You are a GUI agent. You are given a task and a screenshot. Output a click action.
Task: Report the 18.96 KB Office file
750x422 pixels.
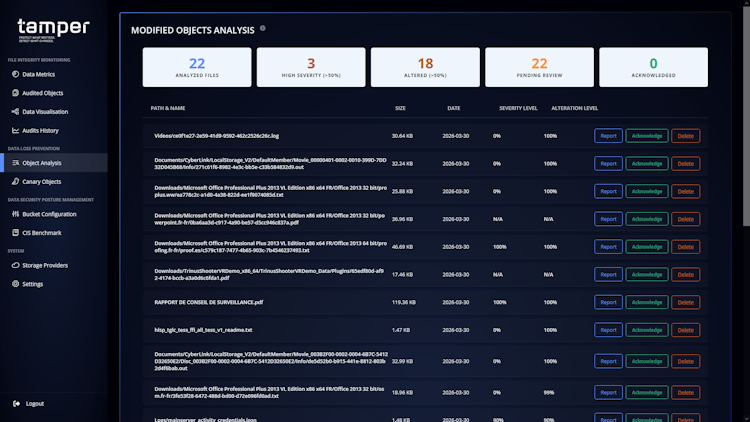(x=608, y=392)
